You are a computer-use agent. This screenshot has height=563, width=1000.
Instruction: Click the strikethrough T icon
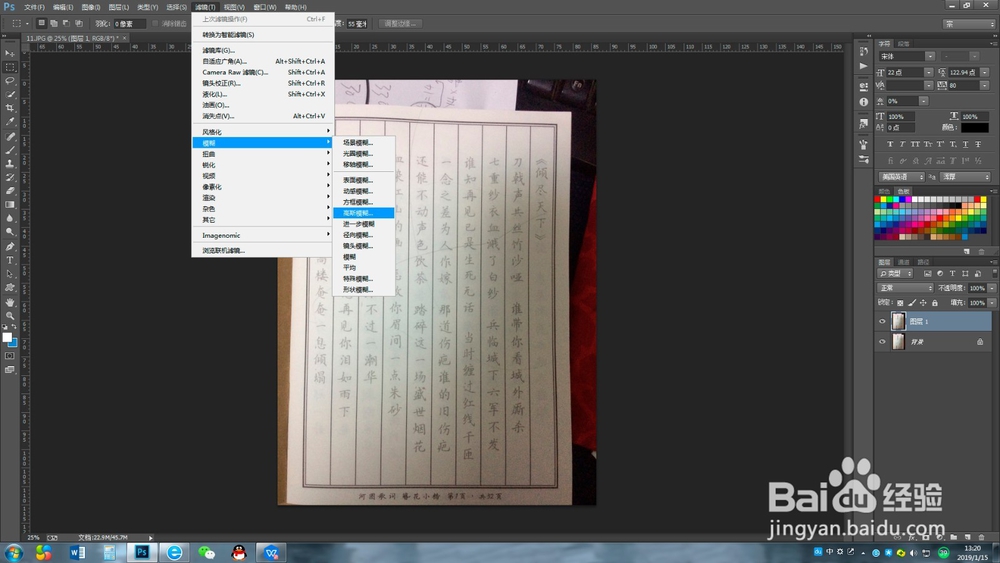click(978, 144)
